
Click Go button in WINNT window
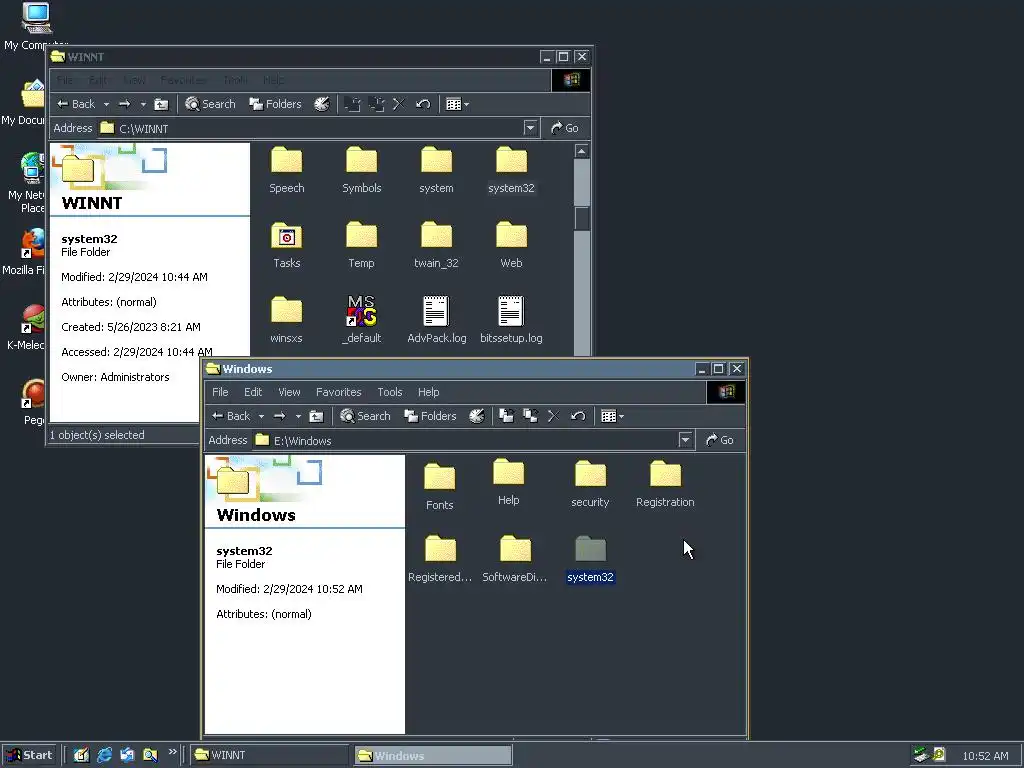565,128
